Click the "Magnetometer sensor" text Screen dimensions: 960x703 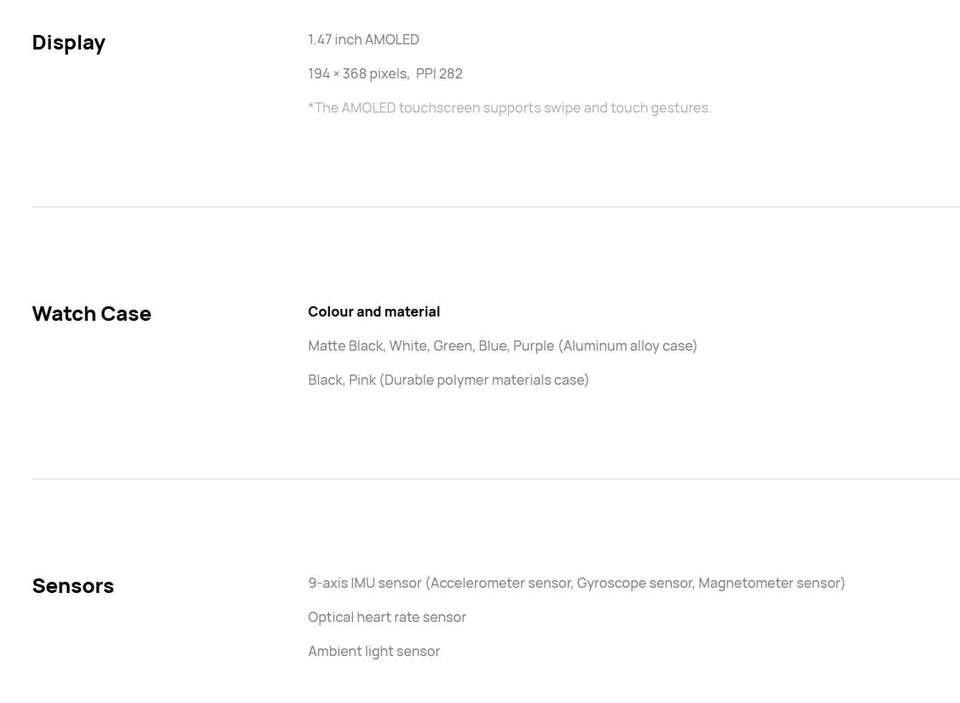(x=770, y=582)
